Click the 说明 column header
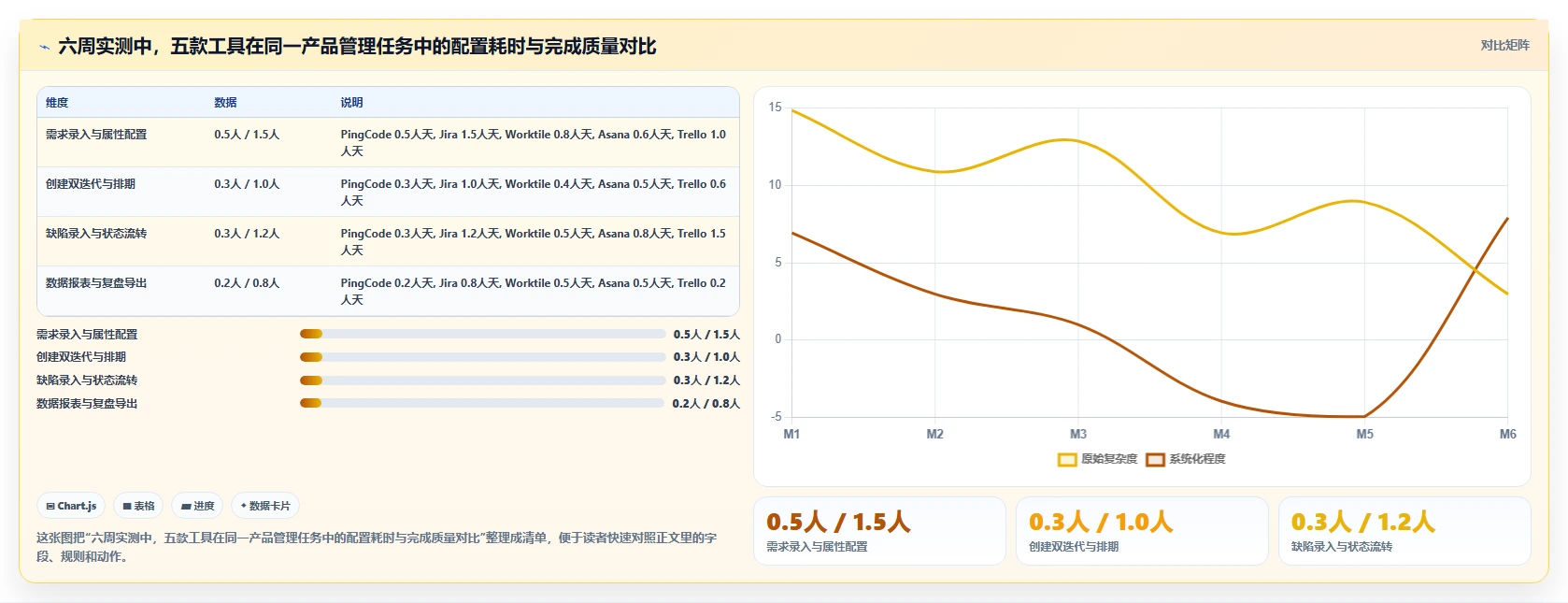 click(351, 103)
